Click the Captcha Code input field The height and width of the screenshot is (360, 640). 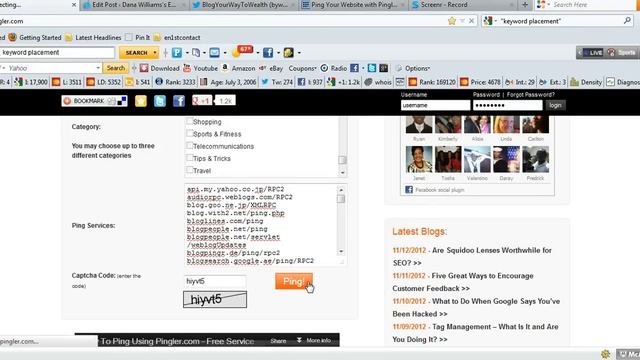(215, 281)
